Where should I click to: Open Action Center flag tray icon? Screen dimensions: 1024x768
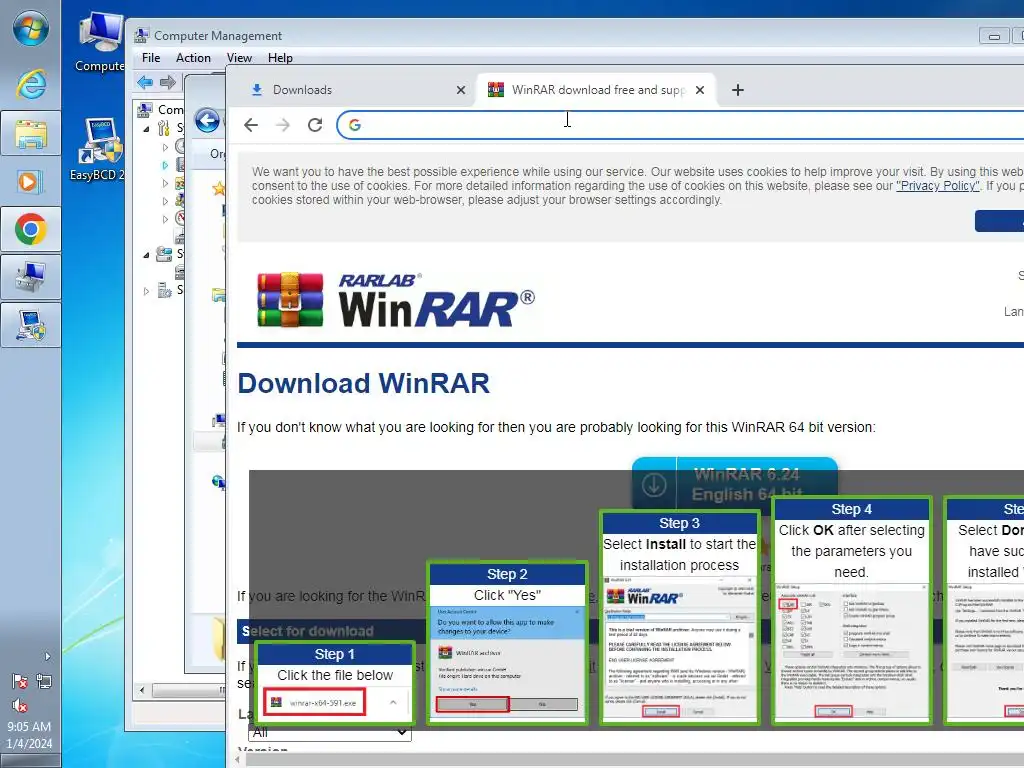pyautogui.click(x=20, y=682)
